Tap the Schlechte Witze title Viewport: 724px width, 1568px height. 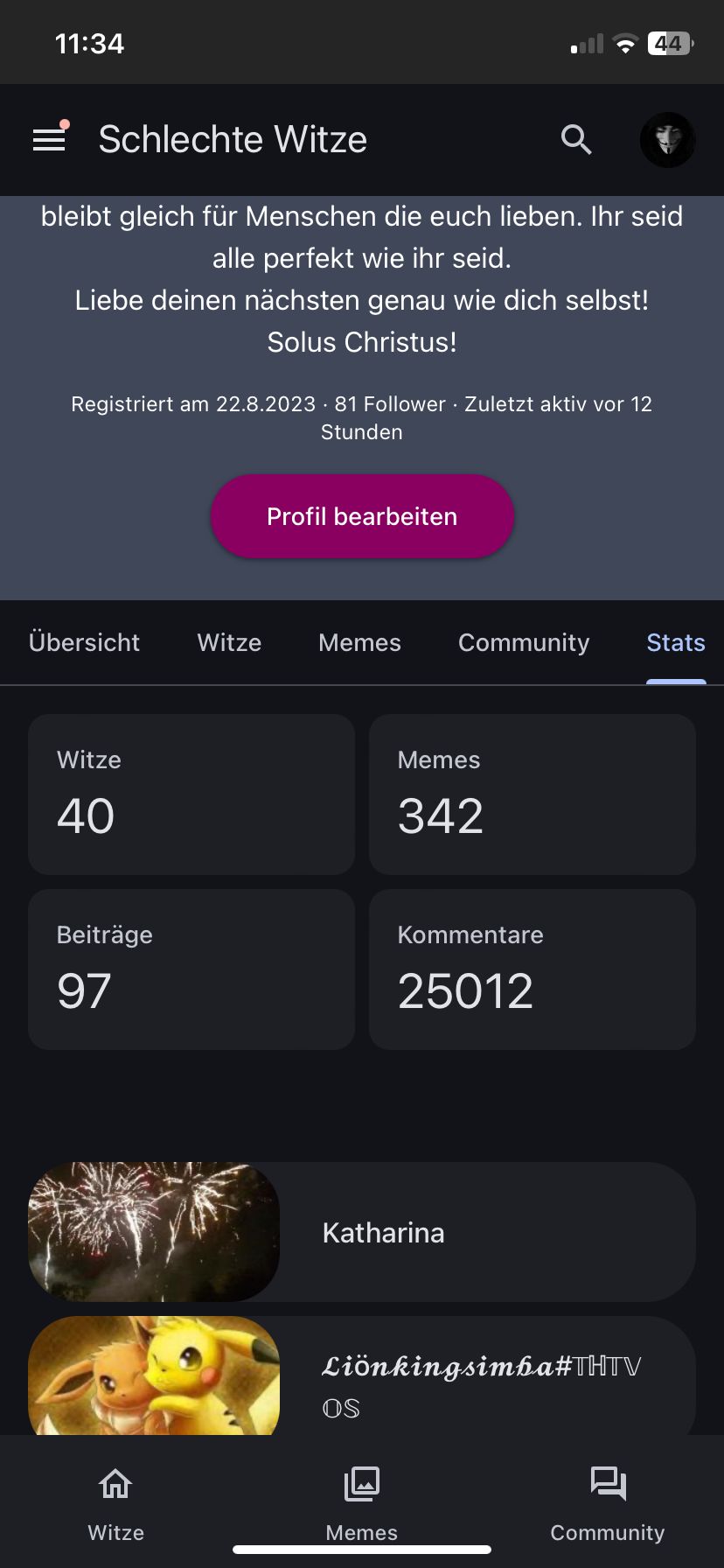(x=233, y=140)
